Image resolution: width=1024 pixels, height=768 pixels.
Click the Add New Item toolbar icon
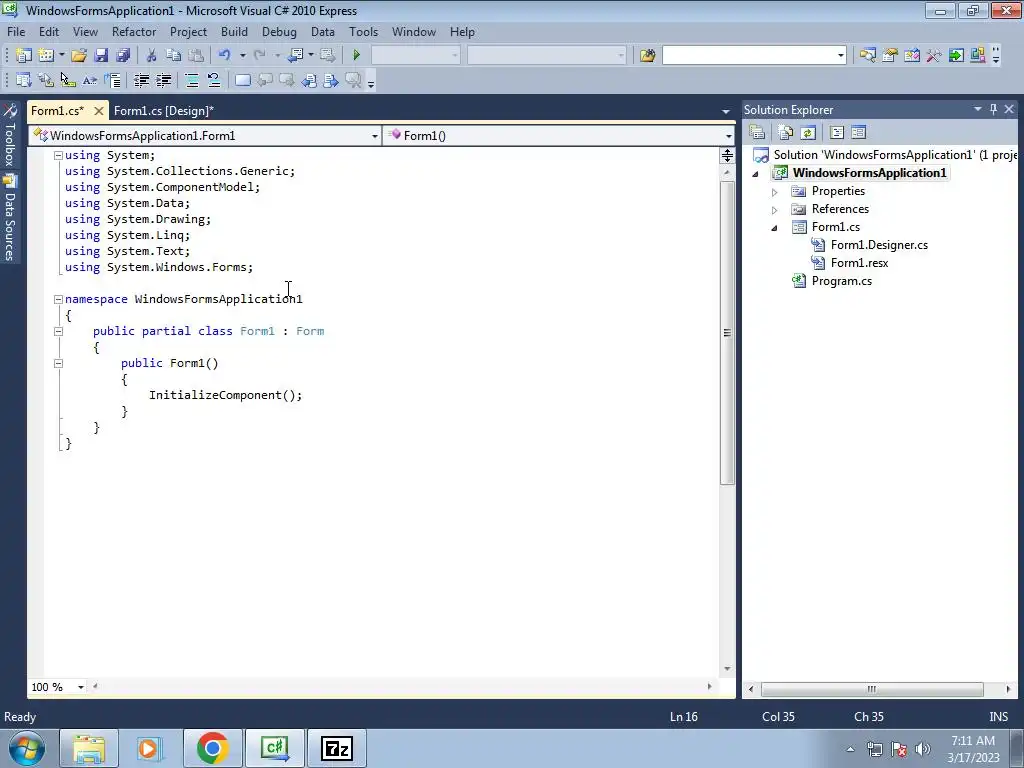(x=46, y=56)
